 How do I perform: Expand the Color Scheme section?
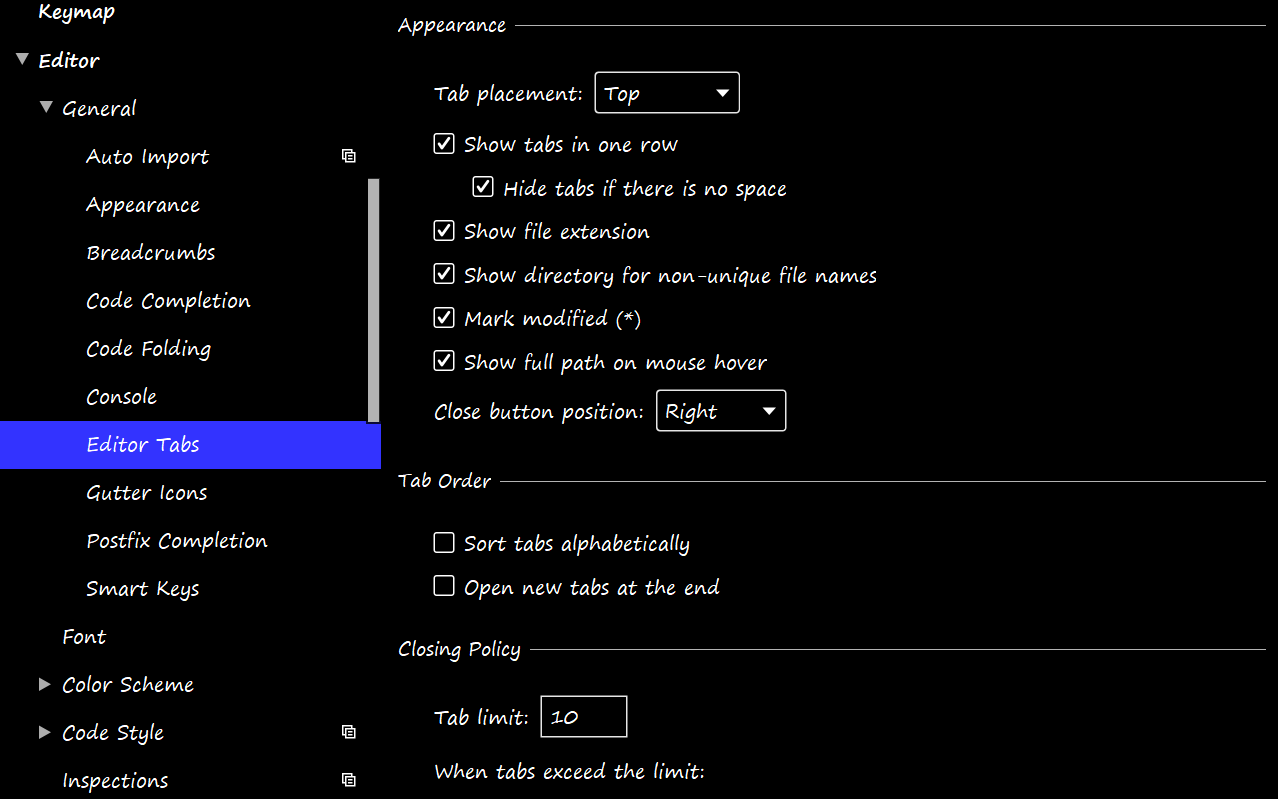tap(45, 683)
